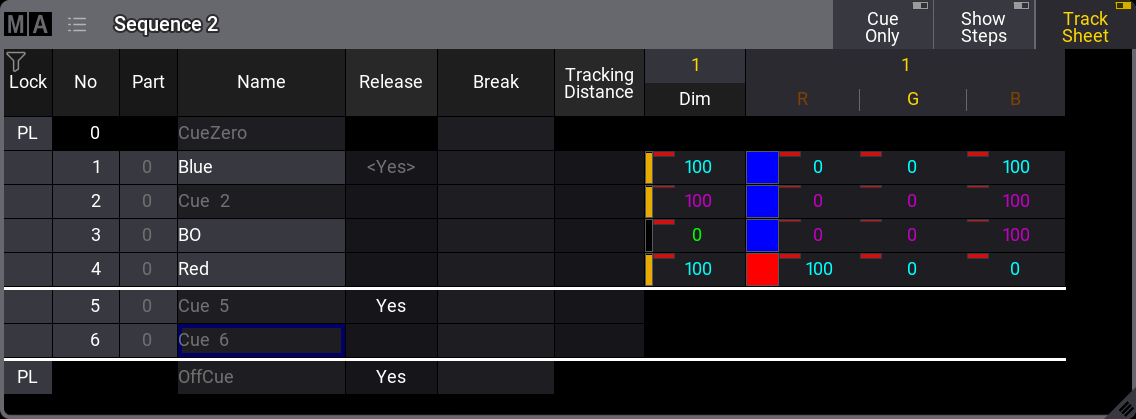Click the filter funnel icon above Lock
Image resolution: width=1136 pixels, height=419 pixels.
click(16, 62)
